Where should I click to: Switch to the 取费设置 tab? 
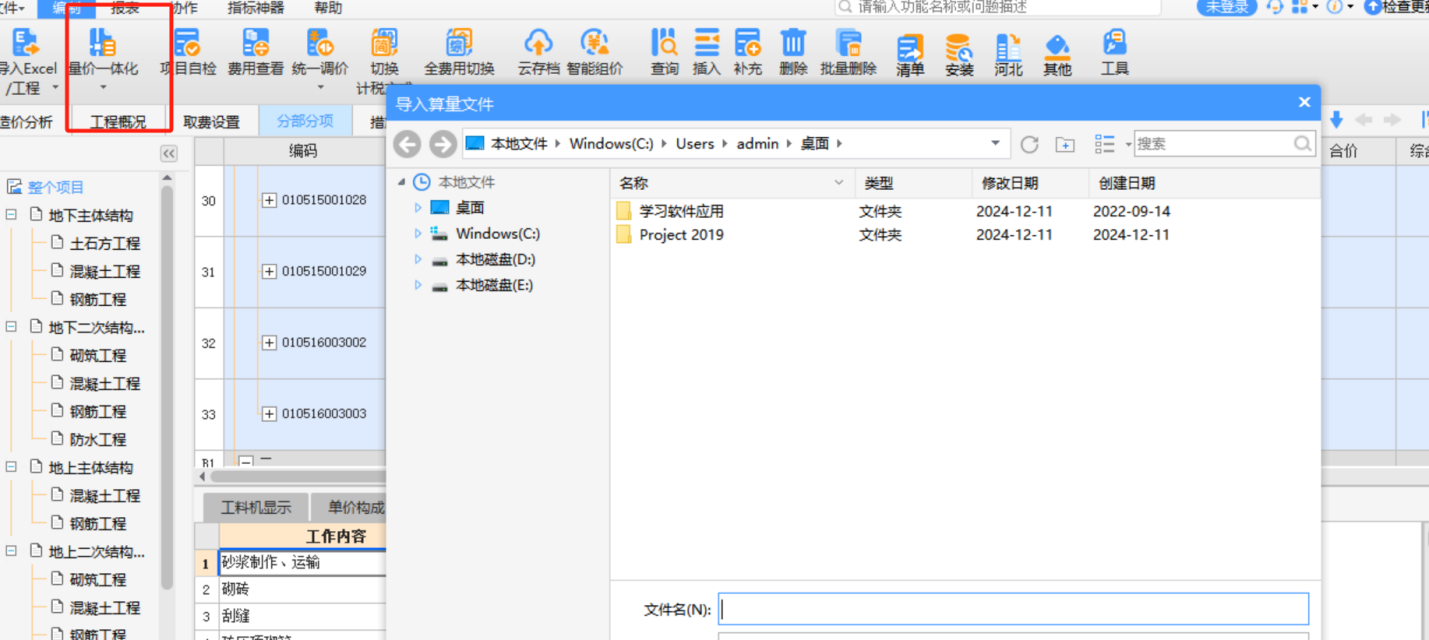[212, 122]
